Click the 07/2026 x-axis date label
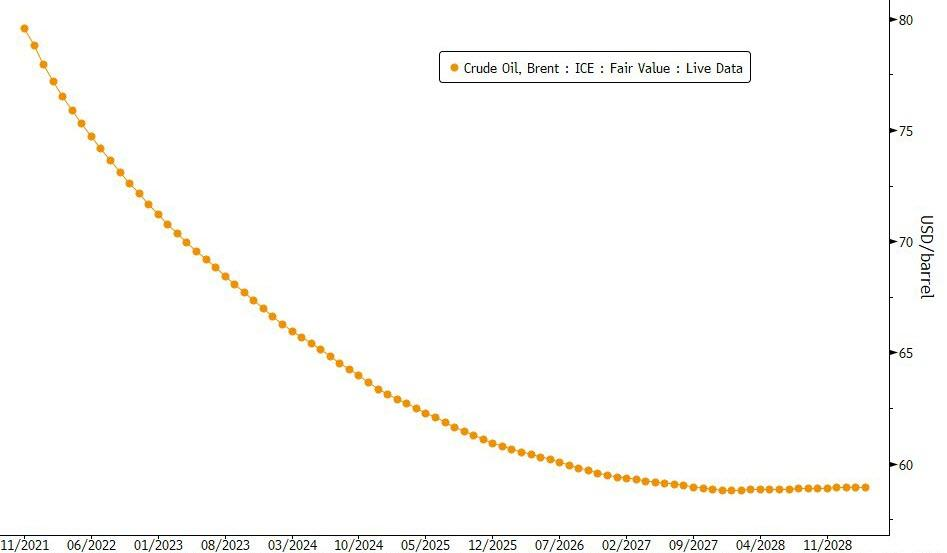This screenshot has width=947, height=553. click(x=559, y=545)
